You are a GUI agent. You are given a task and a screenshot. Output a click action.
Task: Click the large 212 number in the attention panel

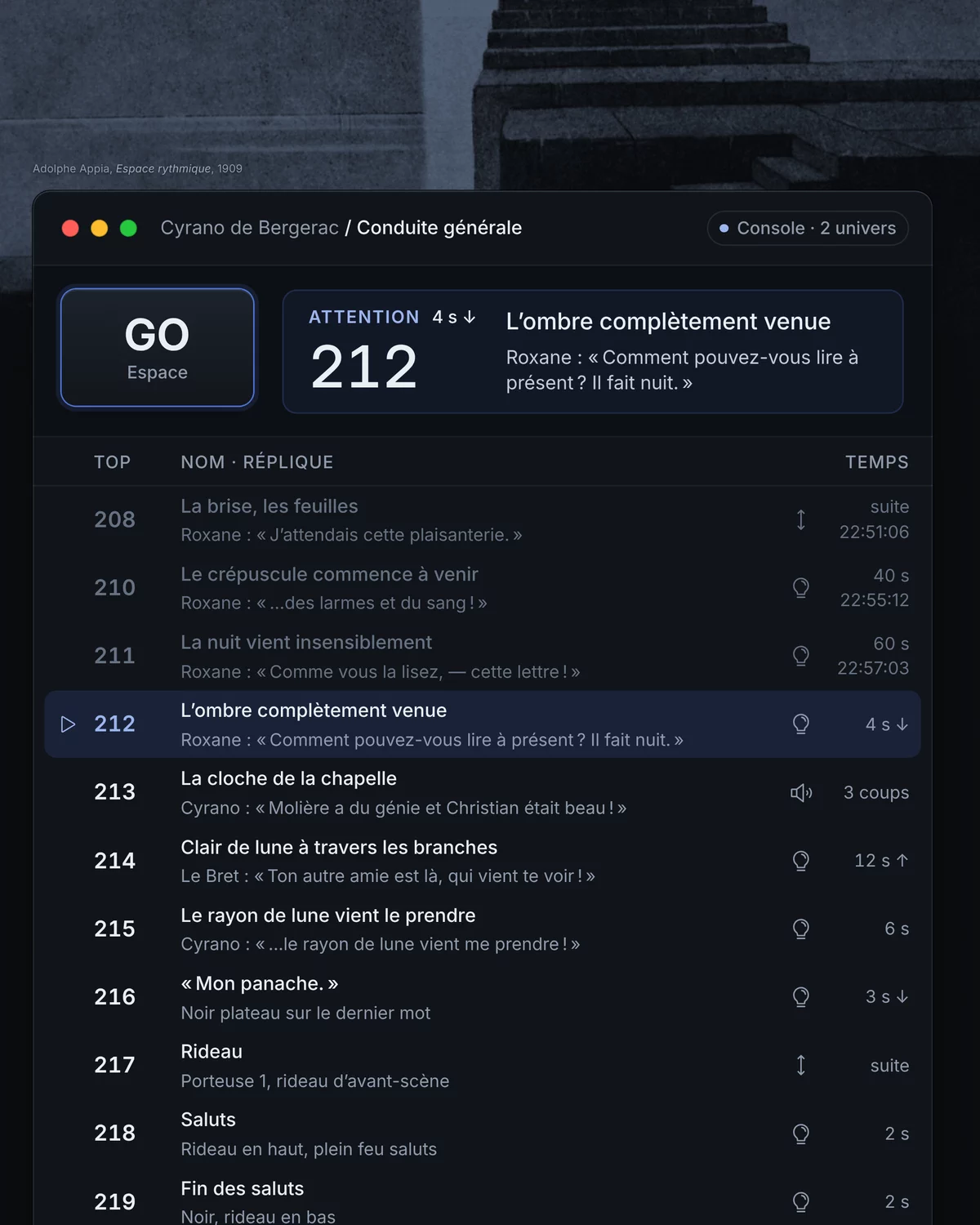[x=364, y=367]
